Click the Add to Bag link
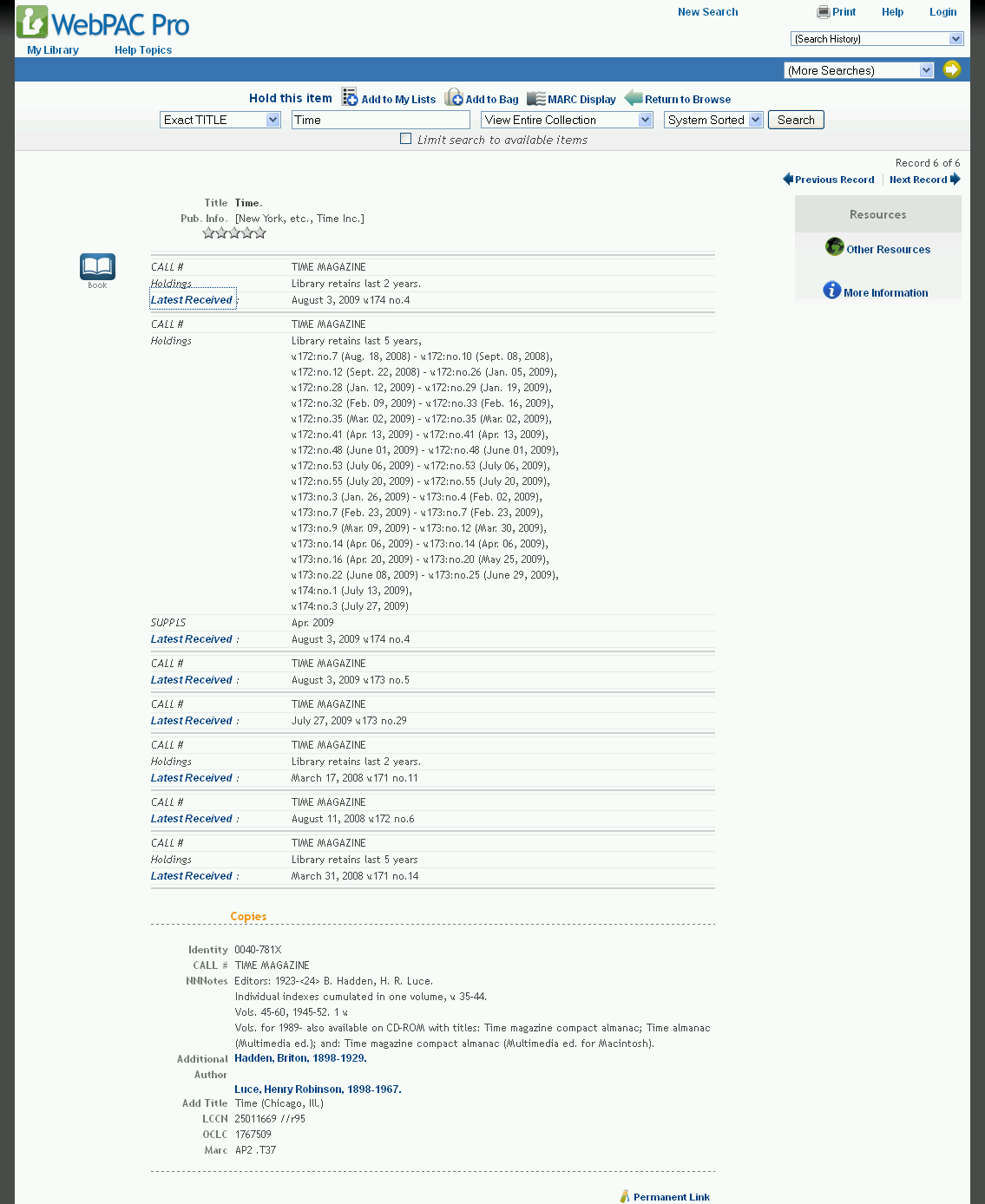Viewport: 985px width, 1204px height. (492, 100)
